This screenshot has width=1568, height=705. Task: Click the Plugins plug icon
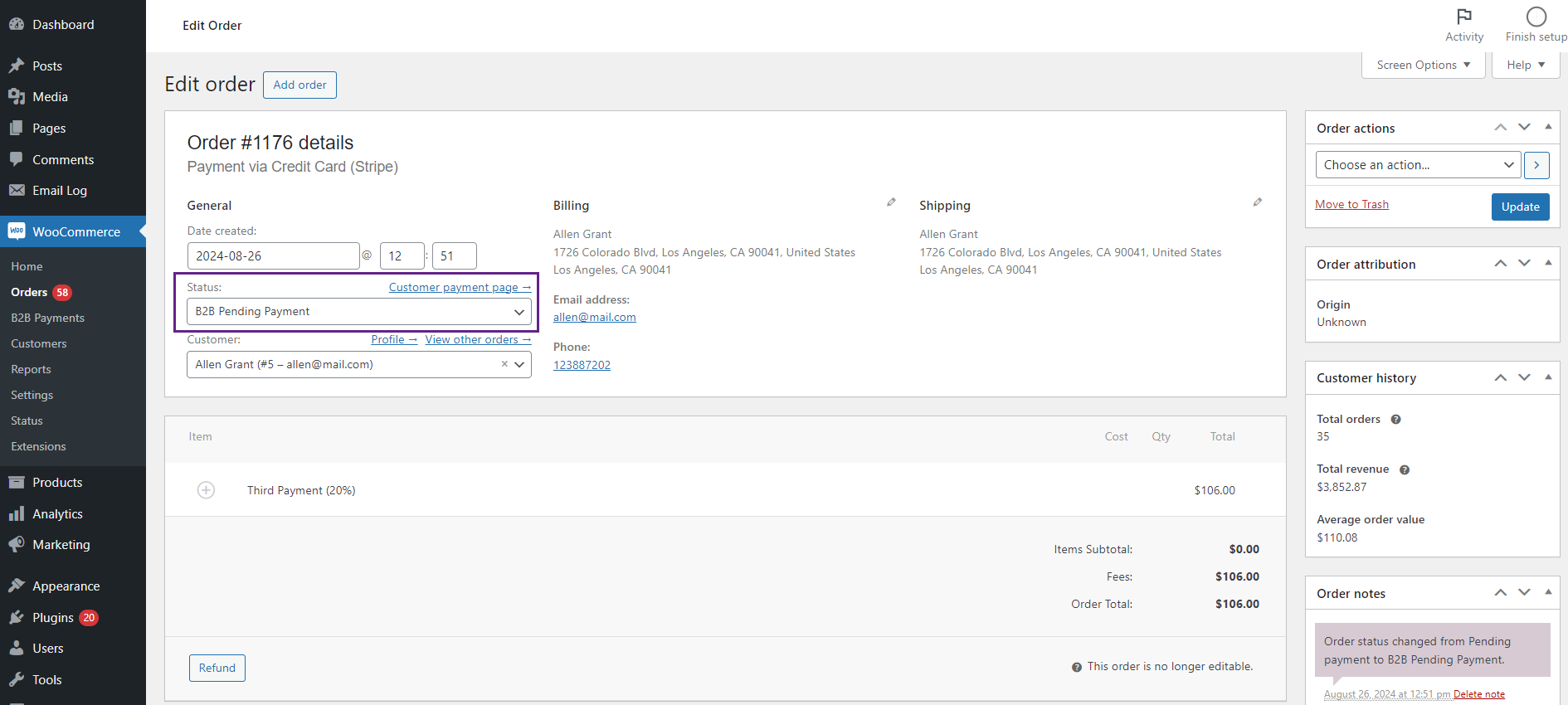tap(17, 617)
